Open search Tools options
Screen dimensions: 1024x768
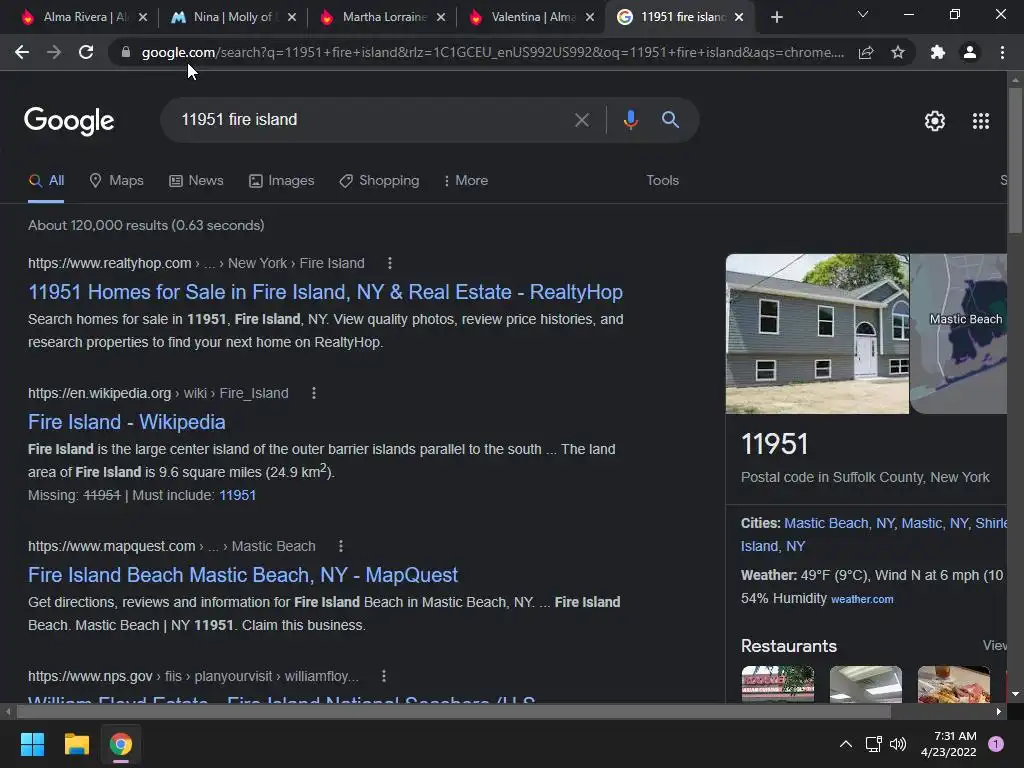coord(662,180)
